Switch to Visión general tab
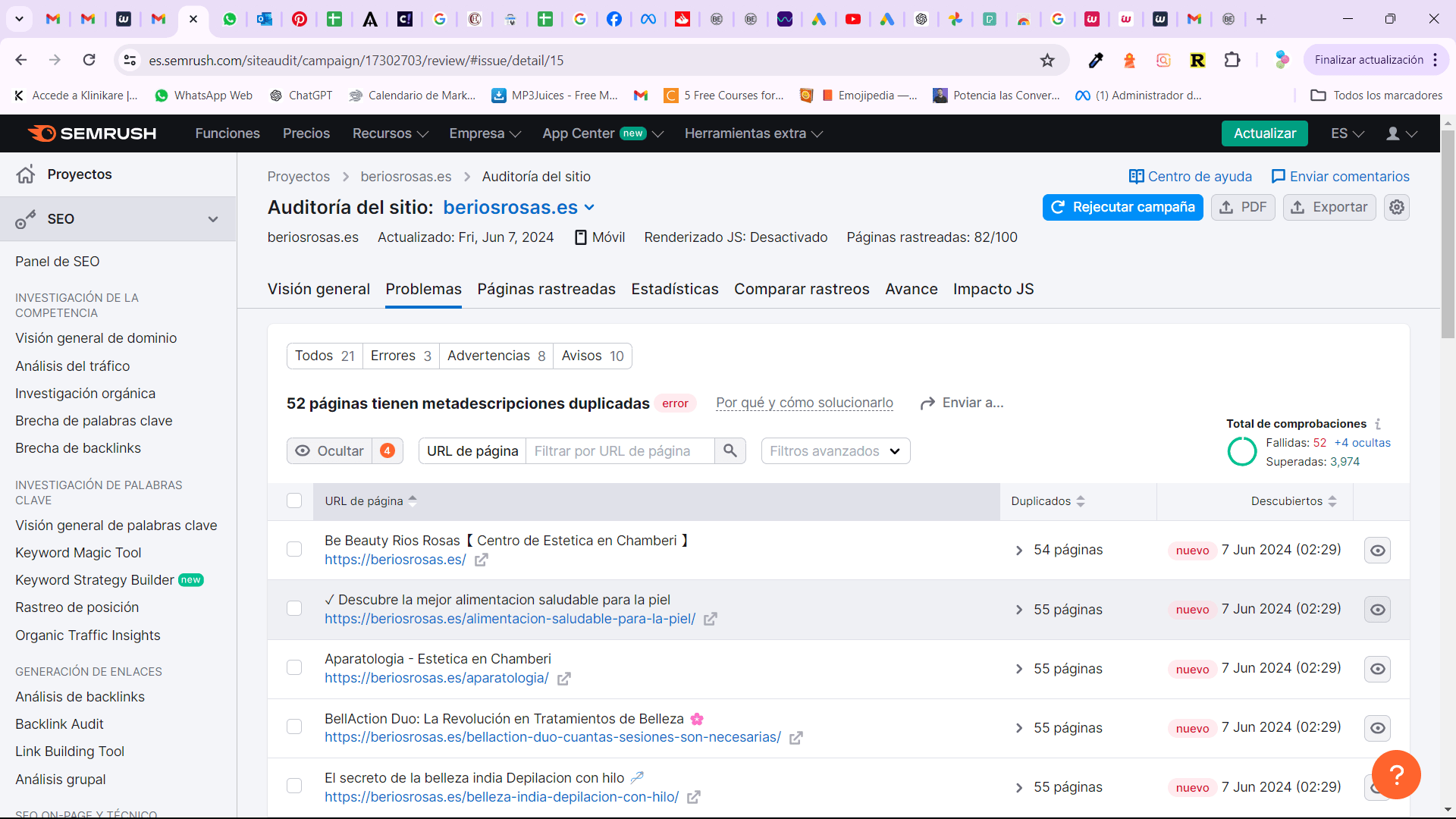Screen dimensions: 1456x819 coord(318,289)
